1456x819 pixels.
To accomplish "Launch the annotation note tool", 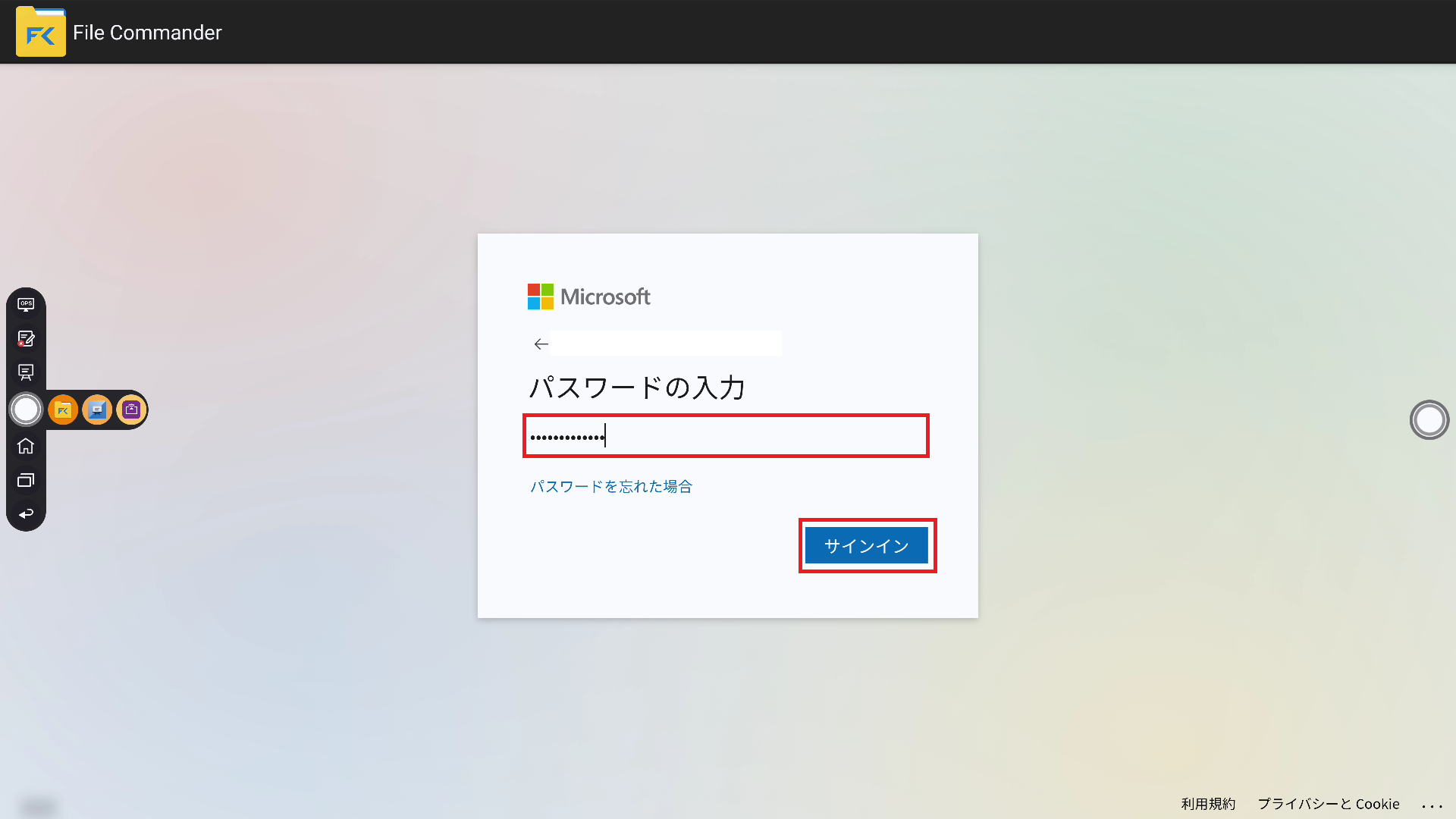I will click(26, 338).
